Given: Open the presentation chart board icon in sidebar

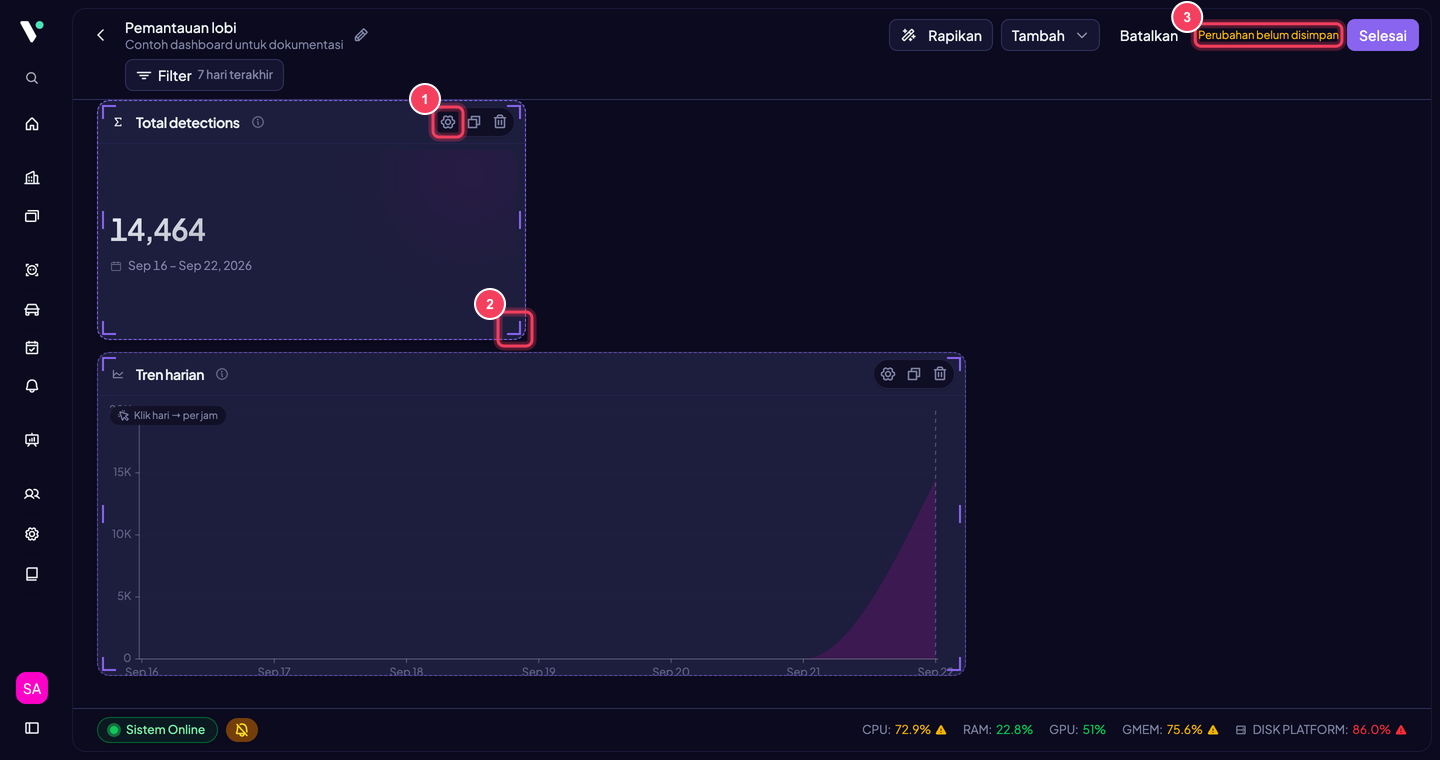Looking at the screenshot, I should pyautogui.click(x=32, y=440).
